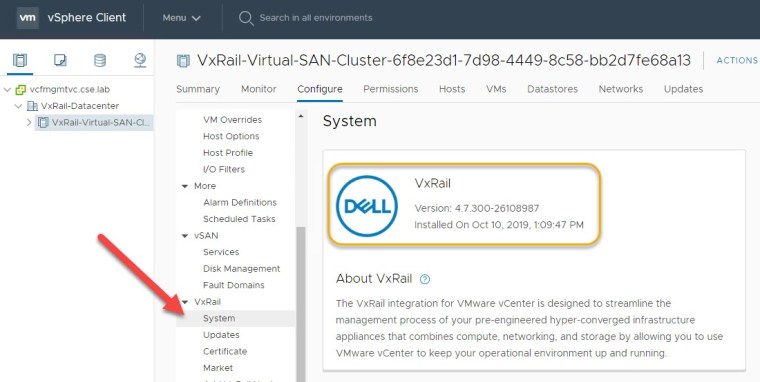This screenshot has width=760, height=382.
Task: Click Search in all environments field
Action: click(x=316, y=18)
